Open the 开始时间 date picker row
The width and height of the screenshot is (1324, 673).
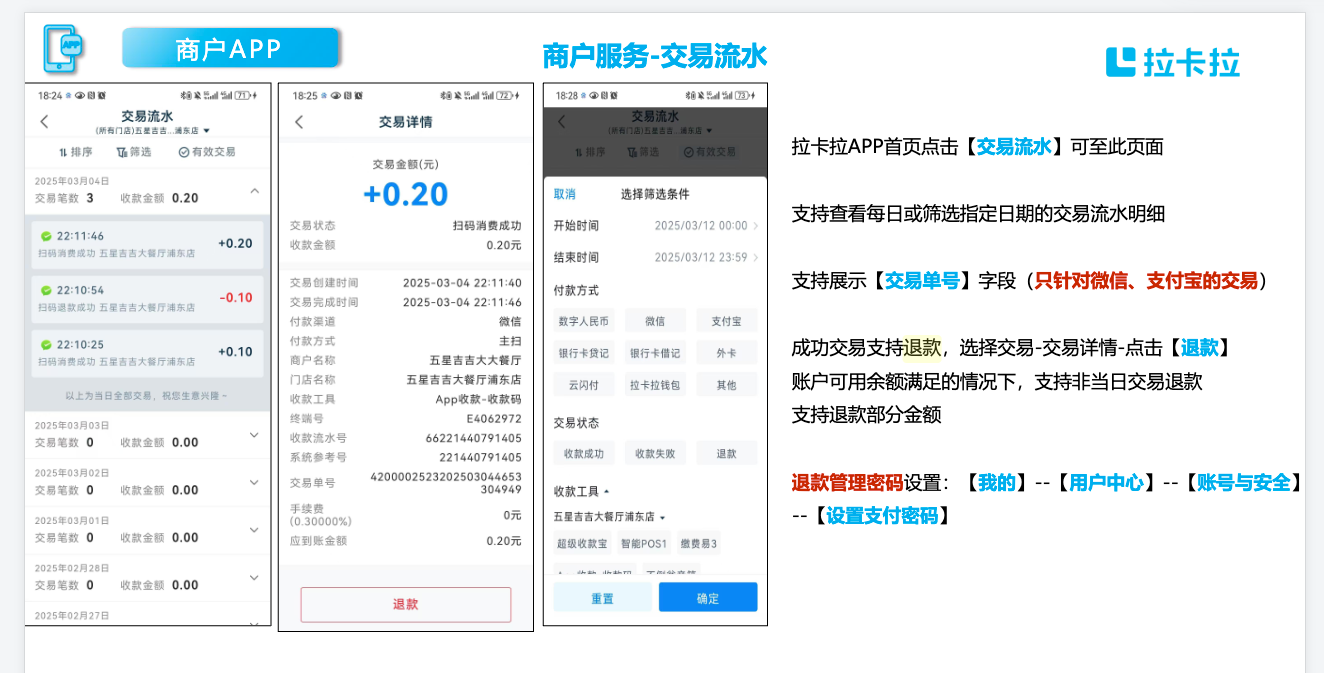pyautogui.click(x=656, y=226)
